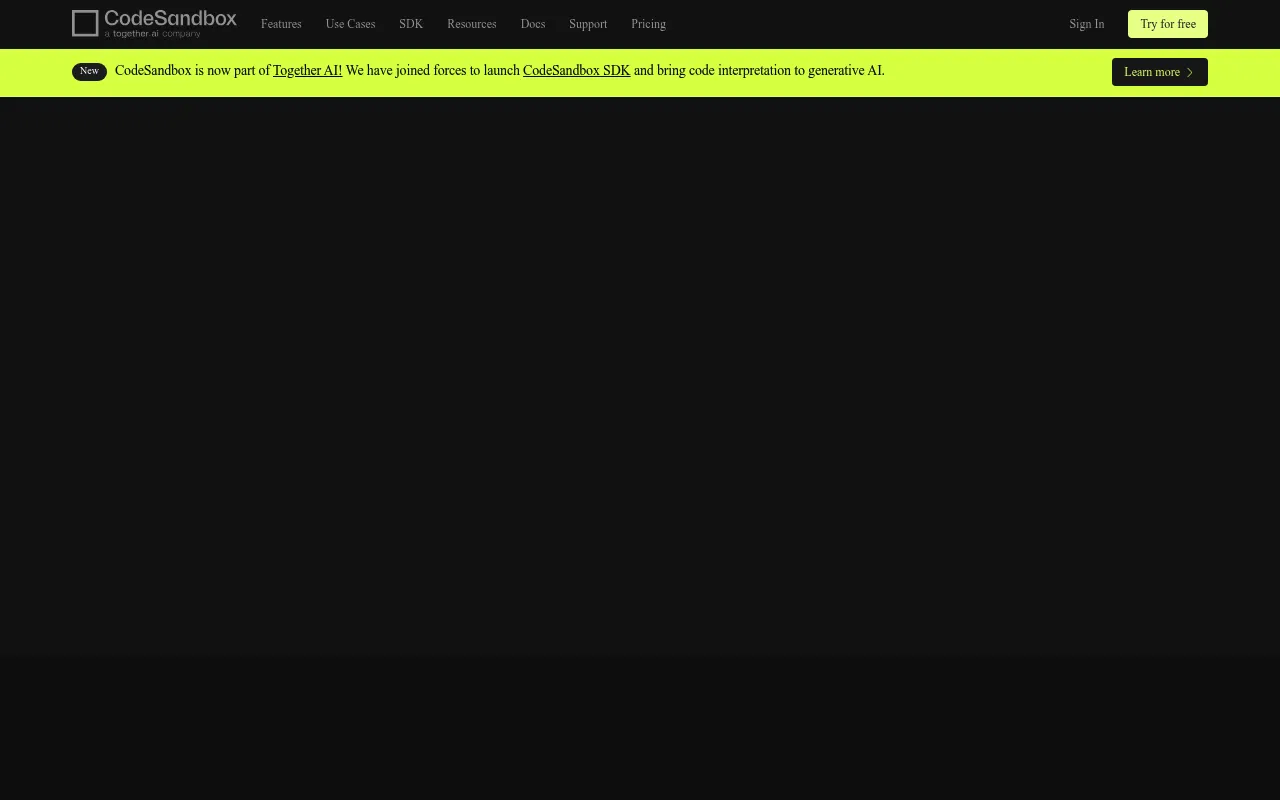Screen dimensions: 1280x800
Task: Open the Docs link
Action: [x=533, y=24]
